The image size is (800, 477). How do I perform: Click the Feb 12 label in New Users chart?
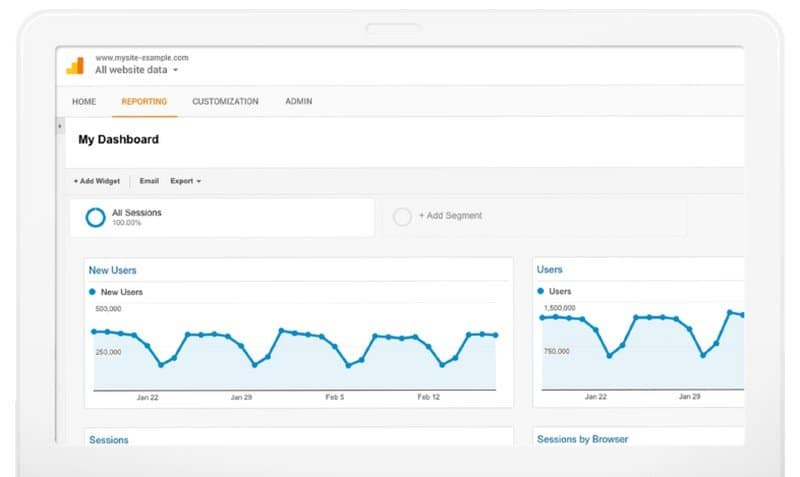(x=429, y=397)
